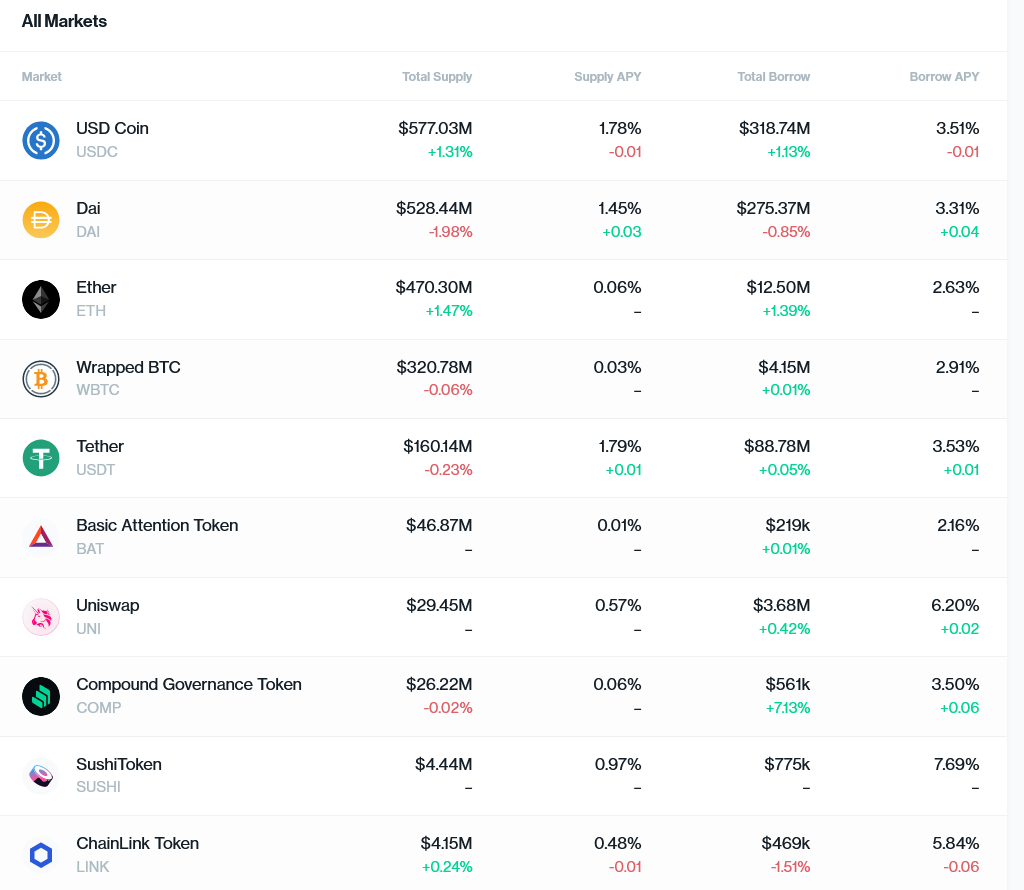Screen dimensions: 1024x890
Task: Open the Basic Attention Token market
Action: [x=504, y=537]
